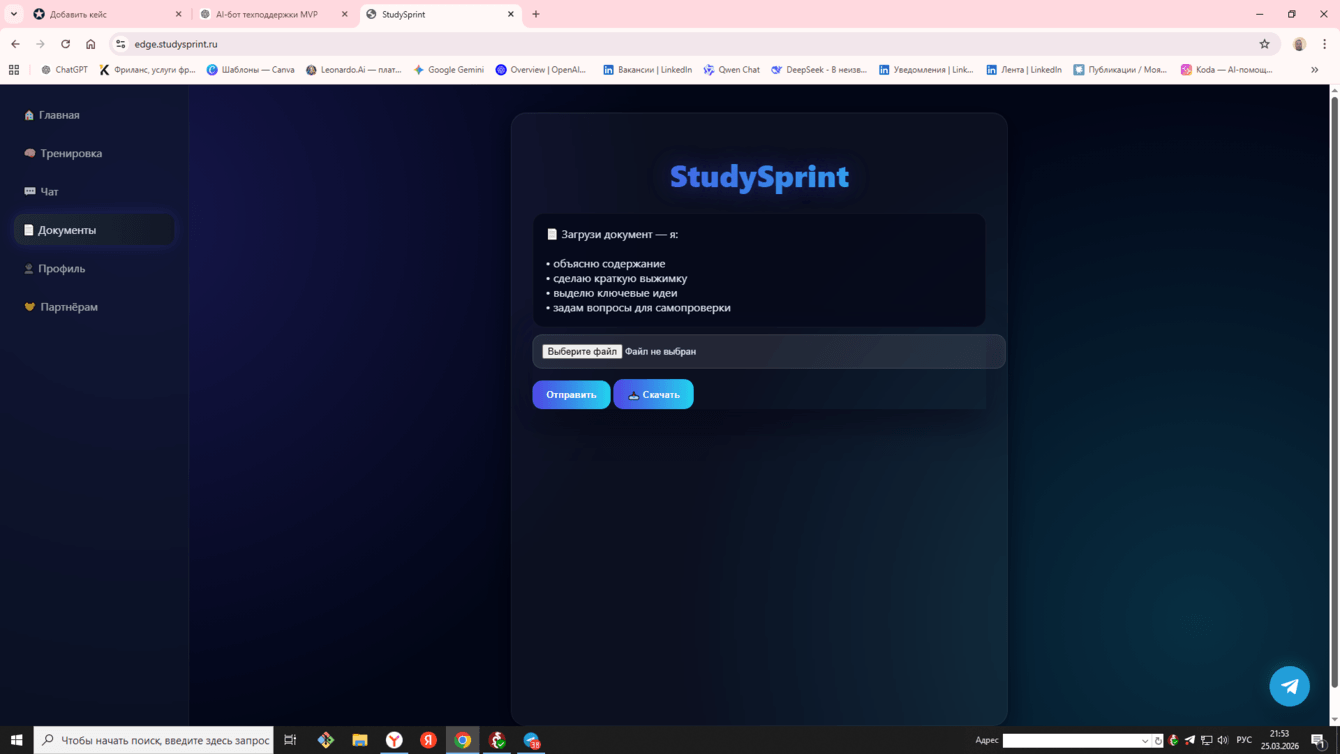The height and width of the screenshot is (754, 1340).
Task: Bookmark this page with the star
Action: 1265,44
